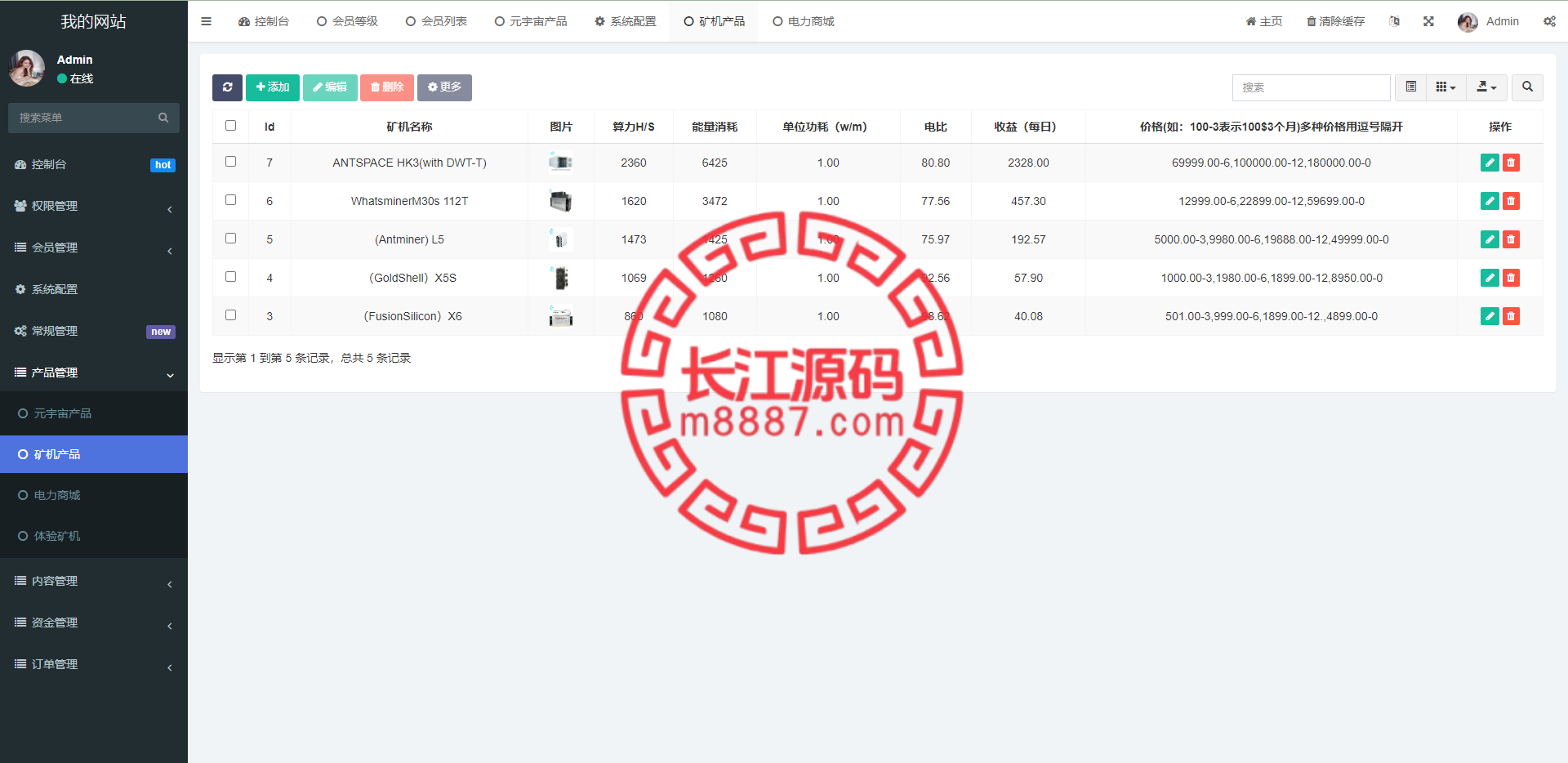Expand the 会员管理 sidebar menu
1568x763 pixels.
pos(94,248)
